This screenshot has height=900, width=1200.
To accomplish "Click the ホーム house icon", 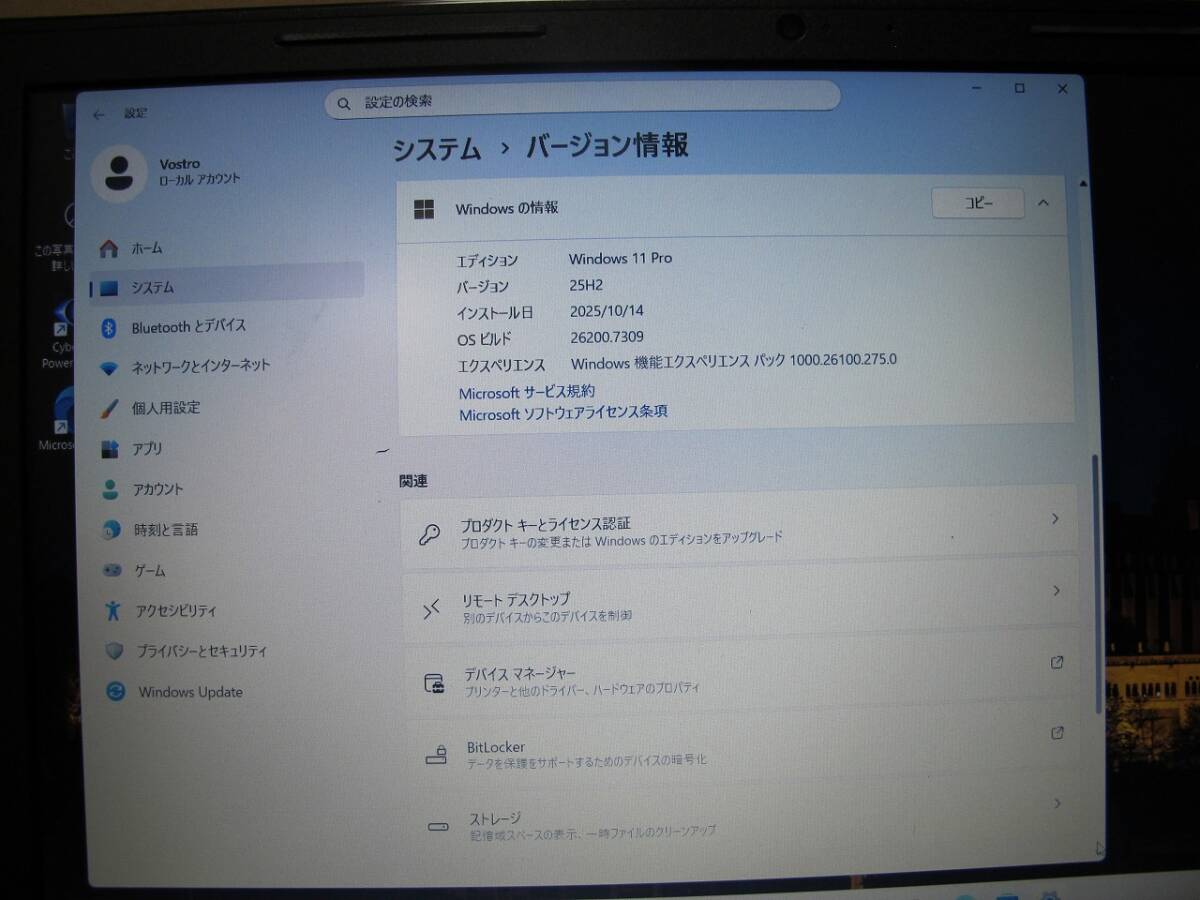I will pyautogui.click(x=110, y=248).
